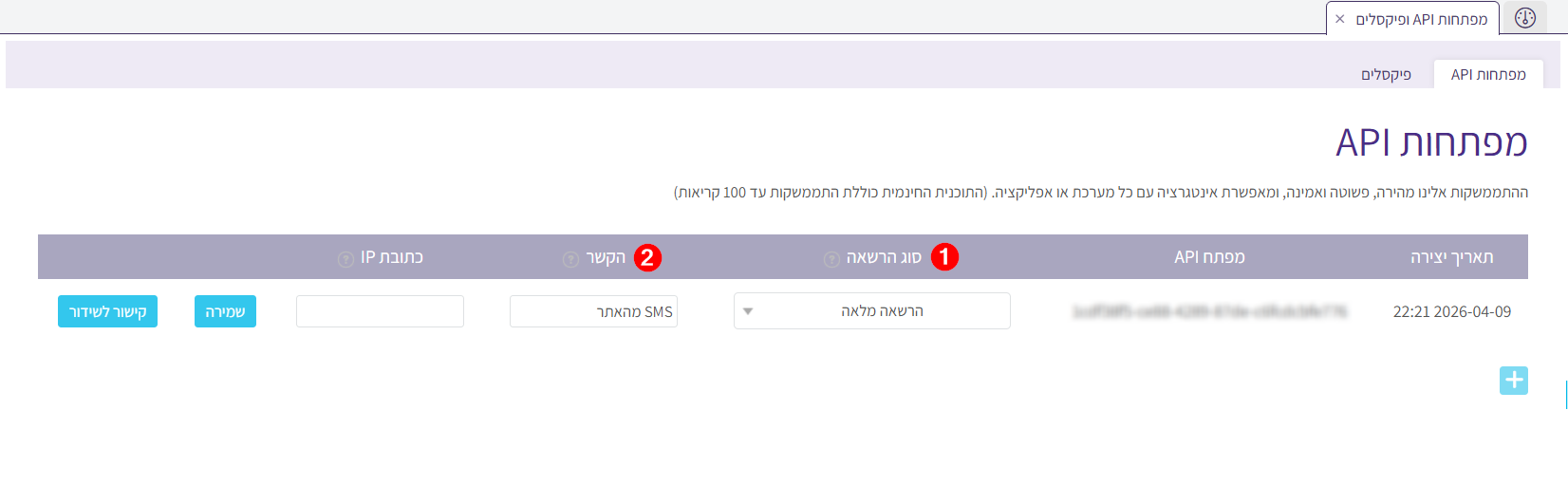Click the help icon beside הקשר
This screenshot has width=1568, height=485.
(x=570, y=259)
